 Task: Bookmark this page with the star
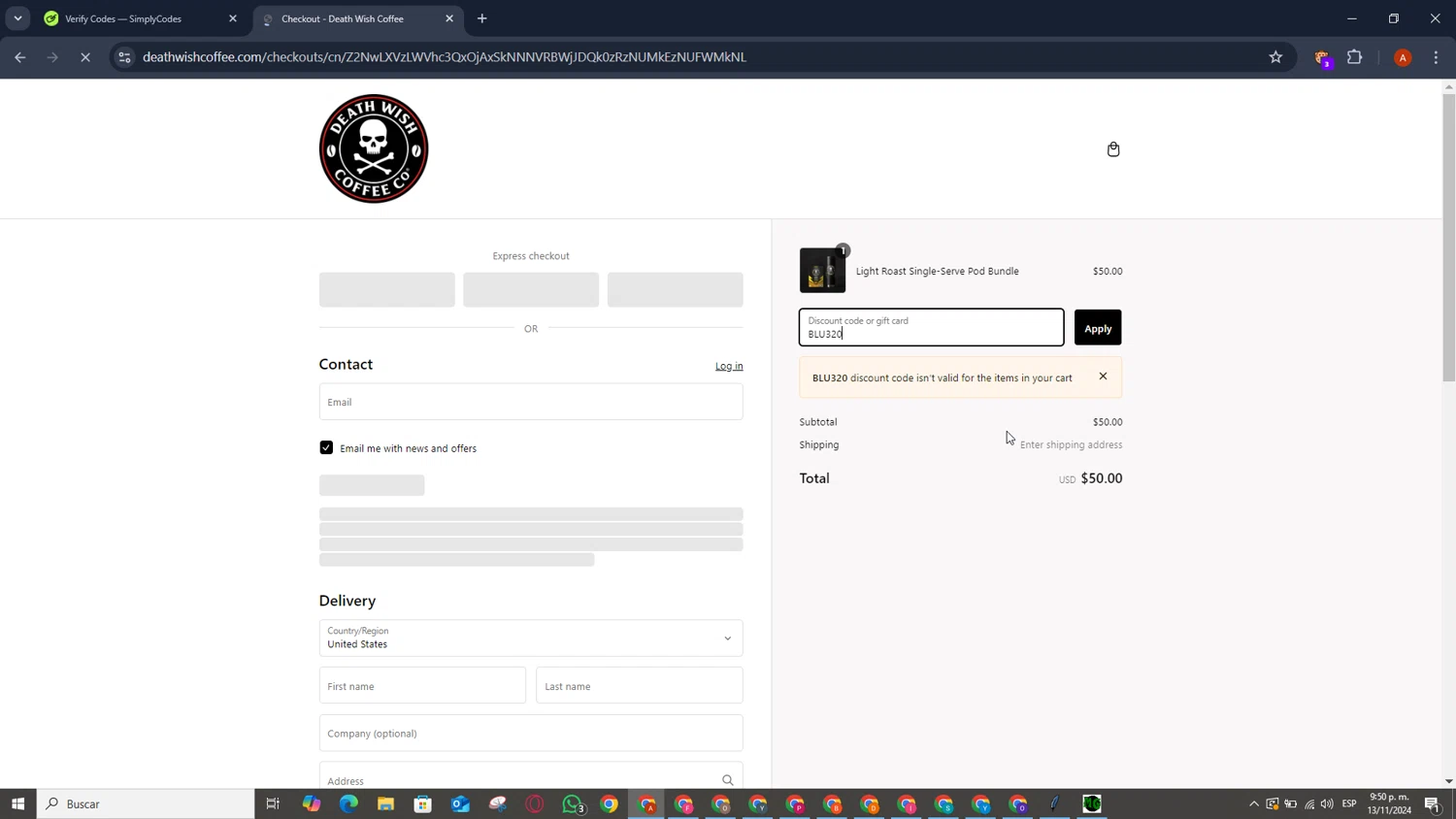pos(1275,57)
